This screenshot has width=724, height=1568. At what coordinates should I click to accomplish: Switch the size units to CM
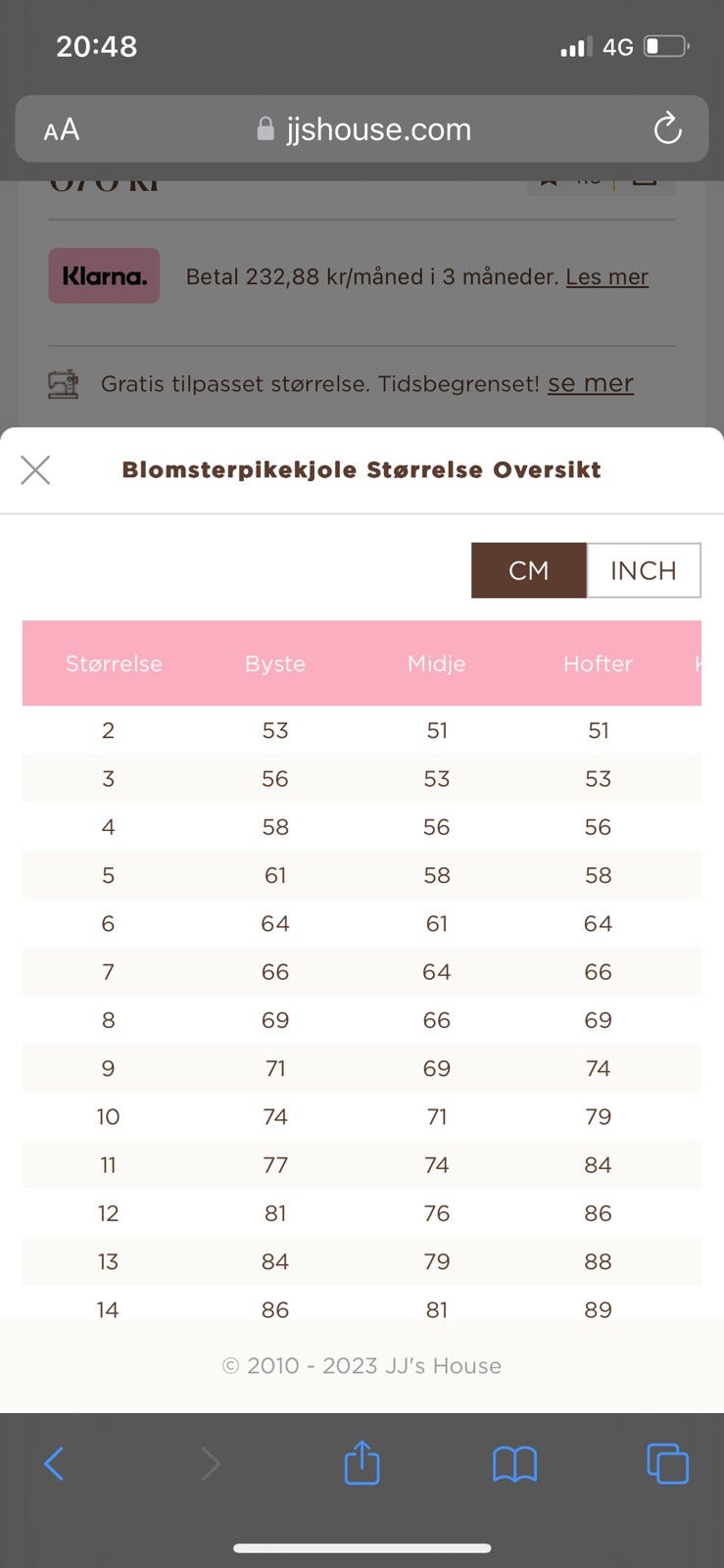[x=529, y=570]
